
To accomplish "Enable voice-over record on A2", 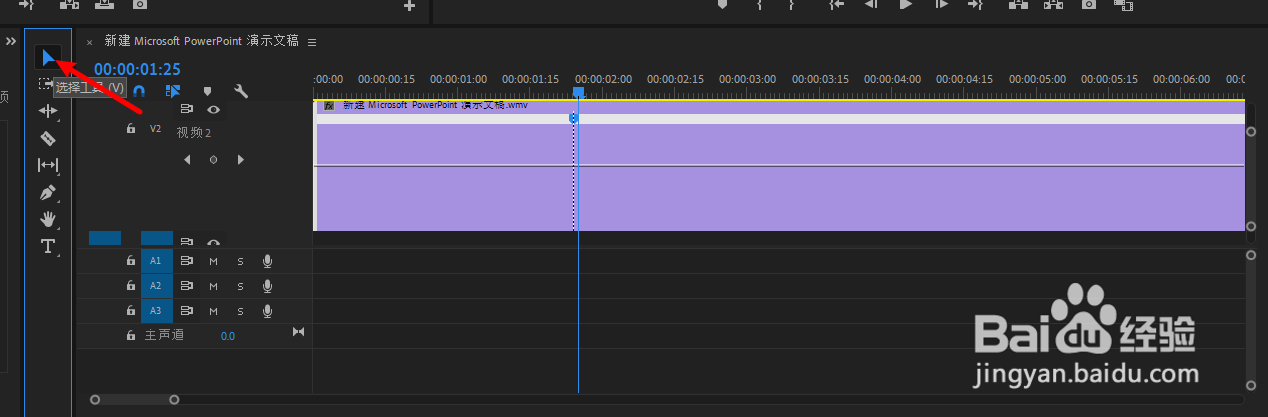I will (x=267, y=285).
